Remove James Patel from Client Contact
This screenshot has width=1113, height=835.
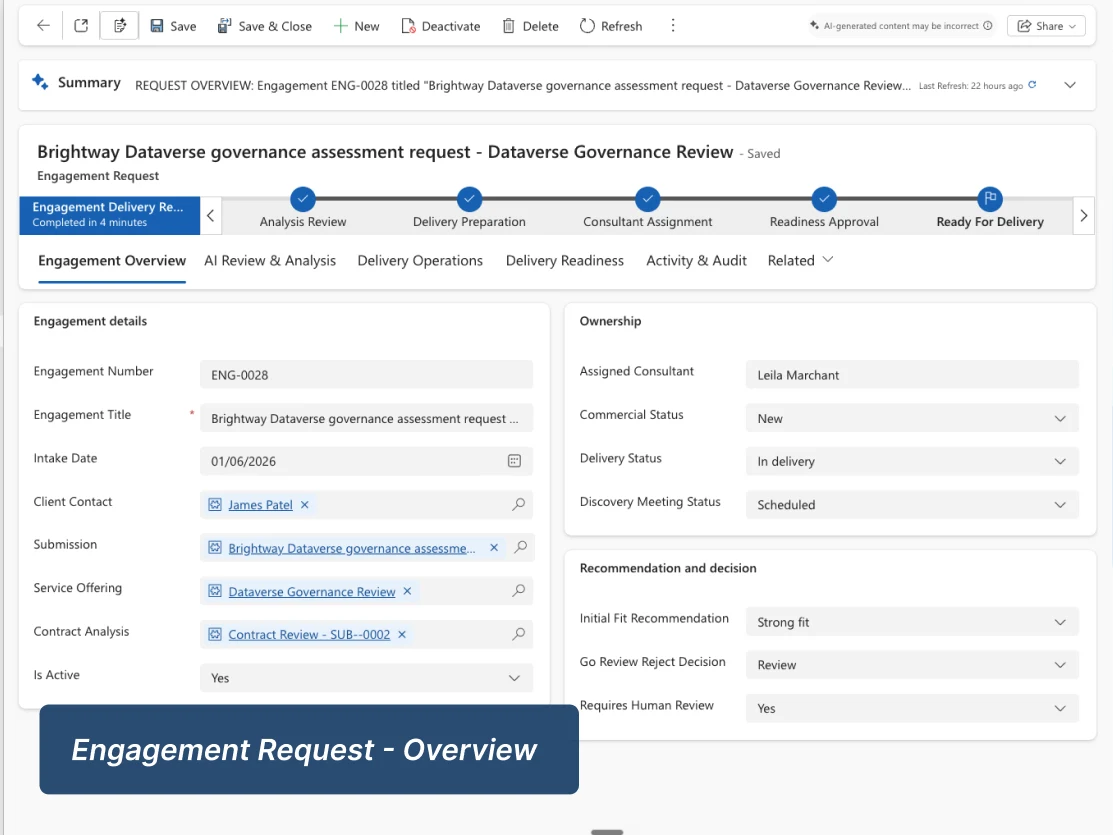[305, 504]
